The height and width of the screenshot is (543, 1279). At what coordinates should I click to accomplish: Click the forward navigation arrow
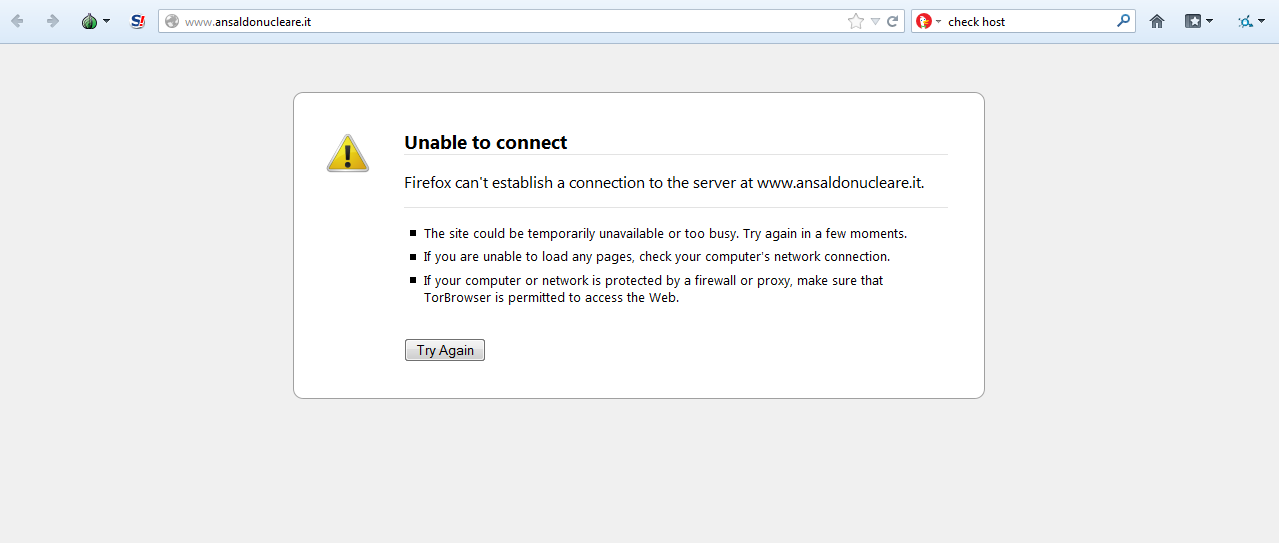(53, 21)
